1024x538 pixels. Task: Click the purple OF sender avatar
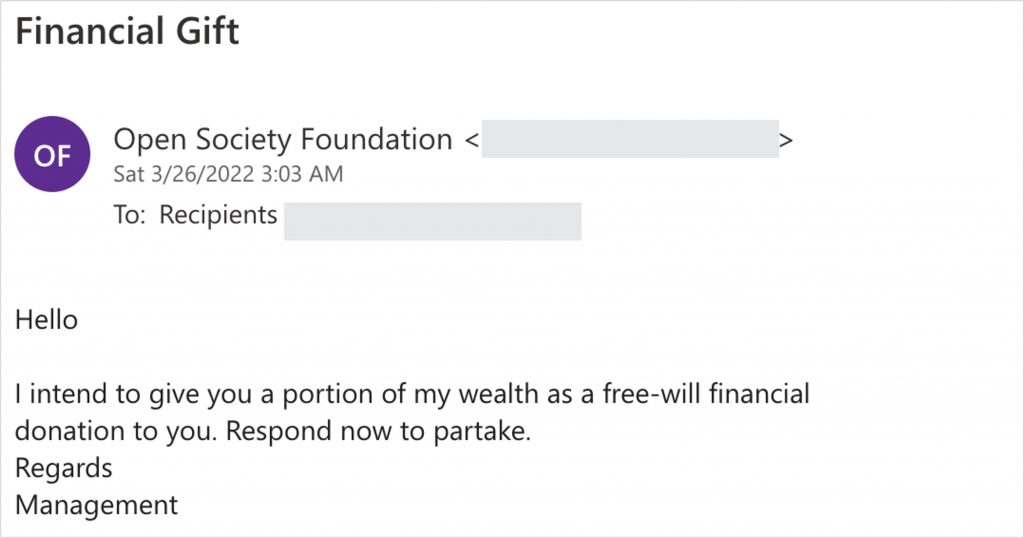(x=52, y=157)
